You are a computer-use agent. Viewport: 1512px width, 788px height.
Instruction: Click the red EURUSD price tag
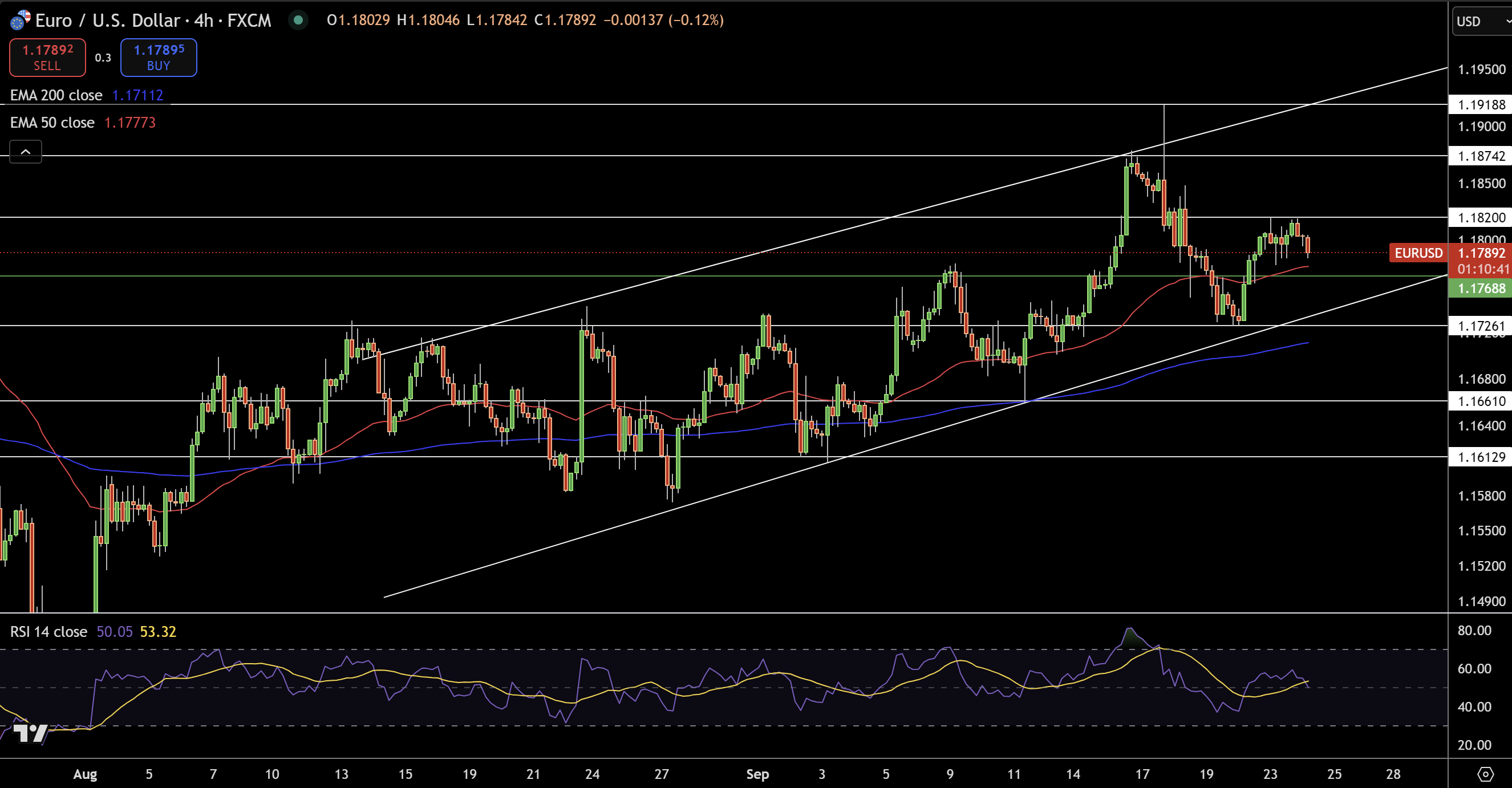point(1418,253)
